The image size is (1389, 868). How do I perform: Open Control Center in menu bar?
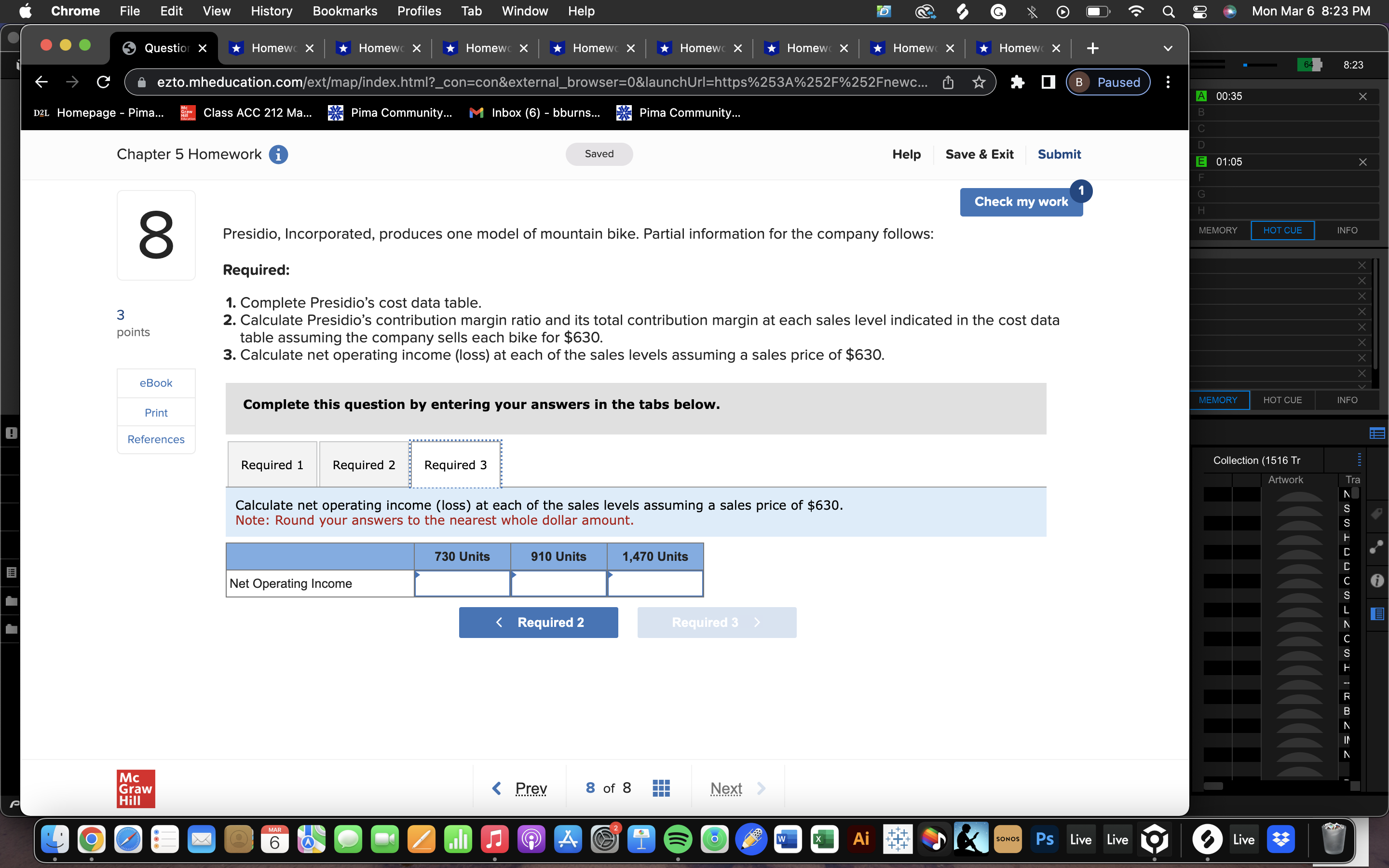pos(1199,12)
